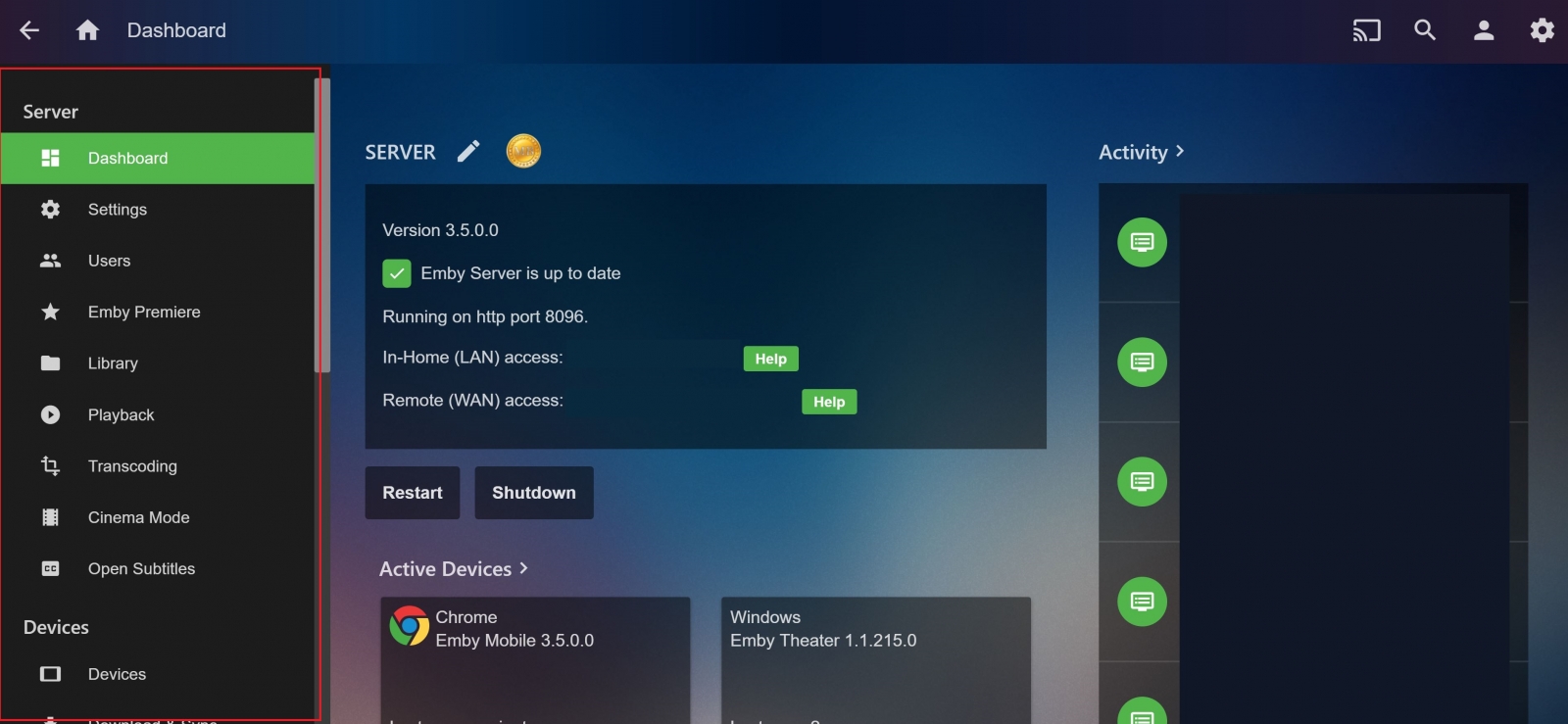1568x724 pixels.
Task: Click Help for Remote (WAN) access
Action: (829, 402)
